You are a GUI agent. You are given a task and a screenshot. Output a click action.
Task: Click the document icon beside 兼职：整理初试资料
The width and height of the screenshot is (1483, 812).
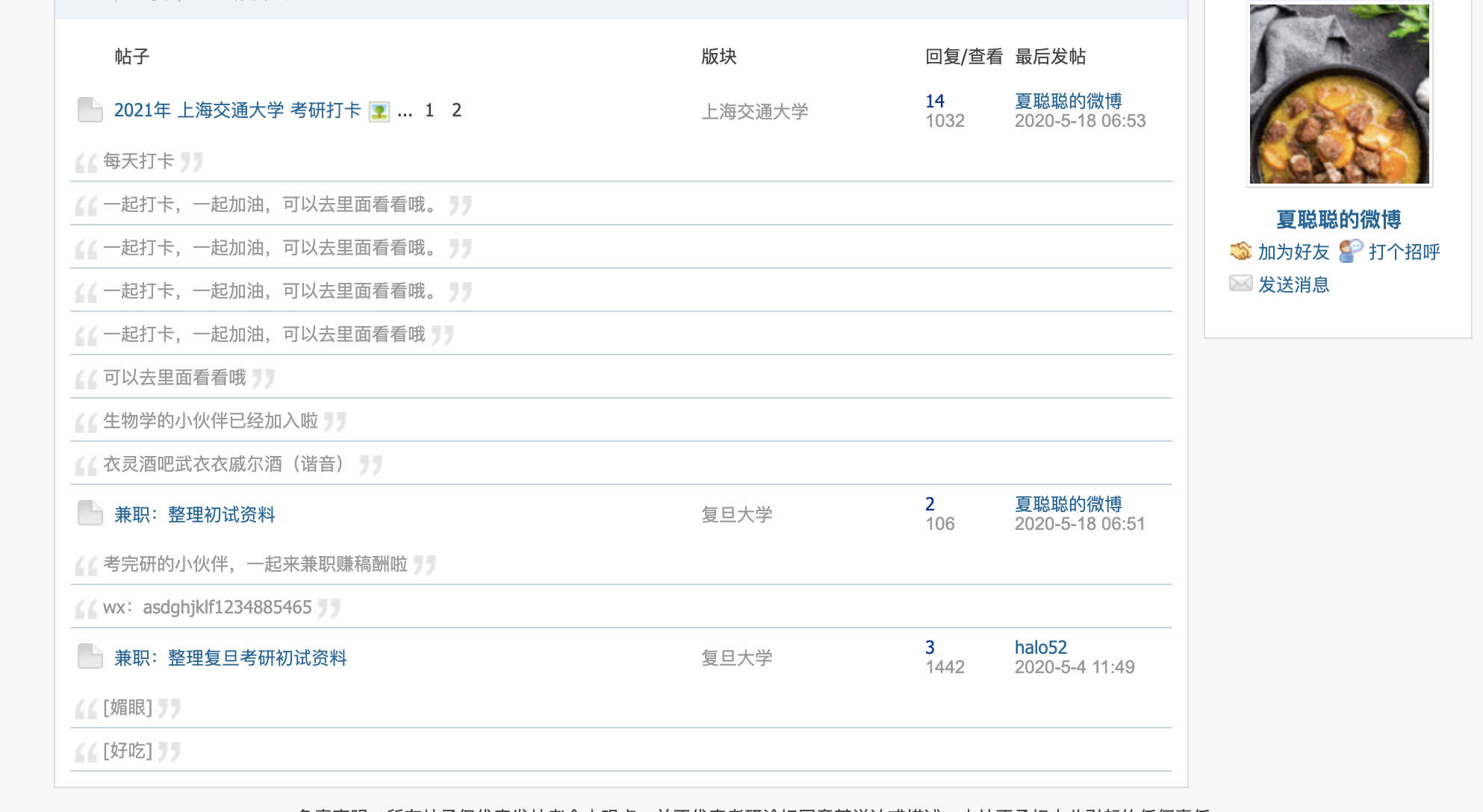click(x=90, y=513)
